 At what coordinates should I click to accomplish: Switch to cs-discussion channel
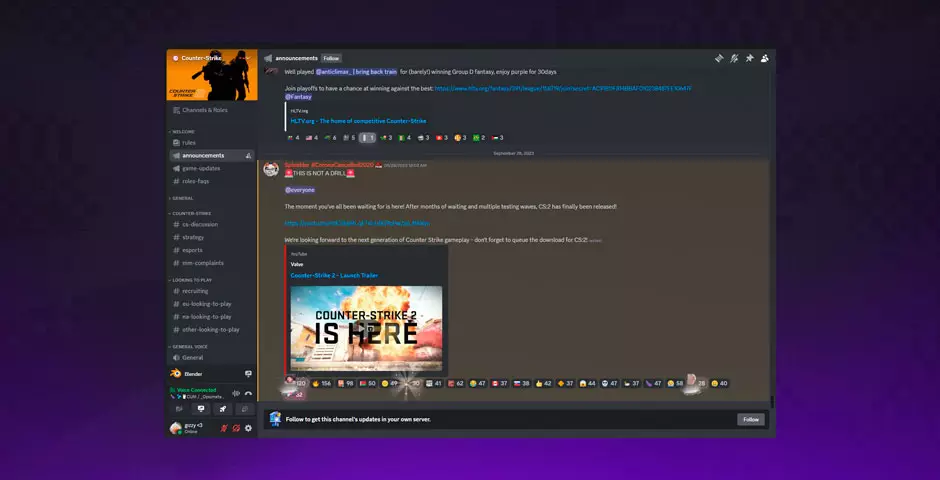click(212, 224)
